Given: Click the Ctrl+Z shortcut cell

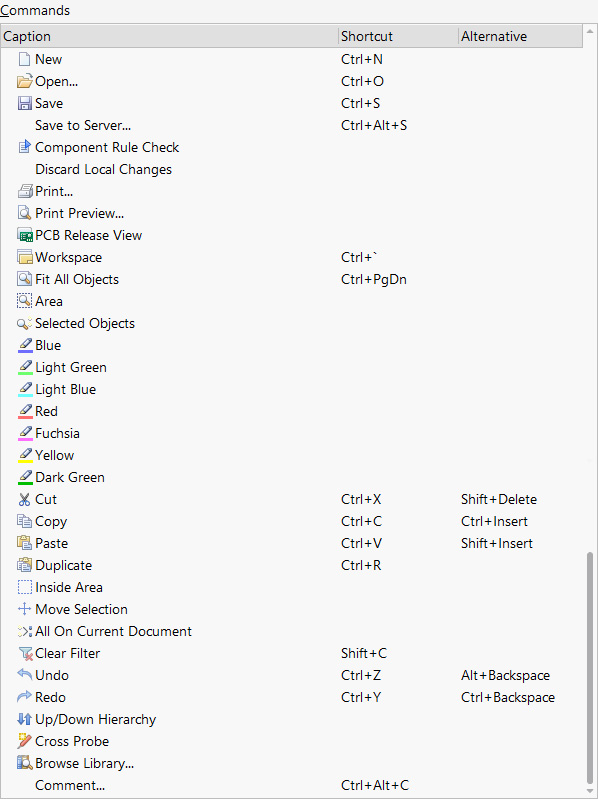Looking at the screenshot, I should click(x=361, y=675).
